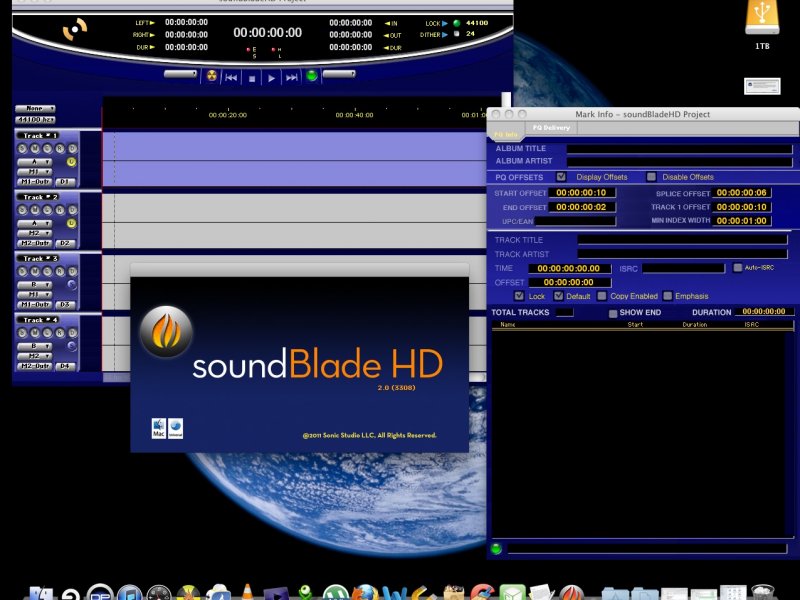The height and width of the screenshot is (600, 800).
Task: Enable the Copy Enabled checkbox
Action: click(602, 296)
